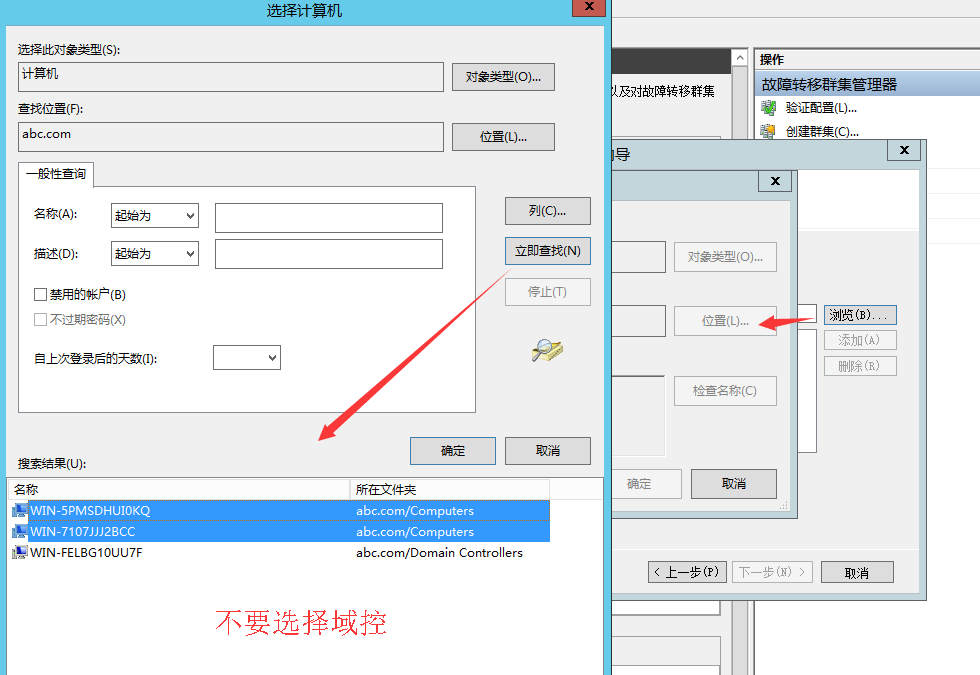Image resolution: width=980 pixels, height=675 pixels.
Task: Click the 选择此对象类型 计算机 field
Action: [x=231, y=77]
